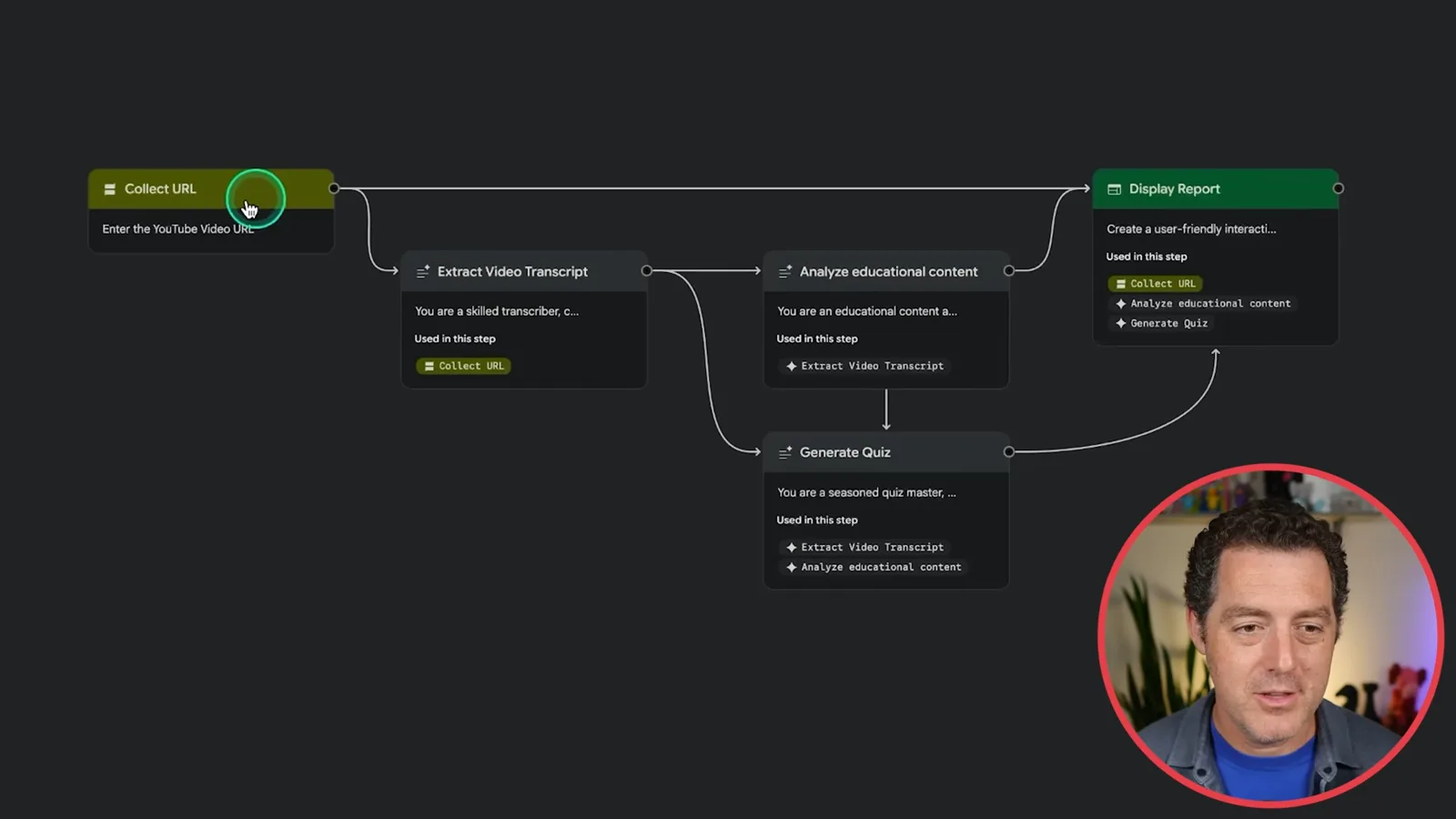This screenshot has height=819, width=1456.
Task: Click the Generate Quiz node icon
Action: [785, 452]
